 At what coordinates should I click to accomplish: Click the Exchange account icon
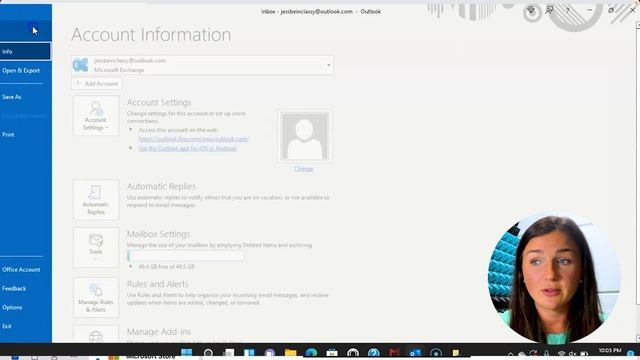tap(81, 65)
